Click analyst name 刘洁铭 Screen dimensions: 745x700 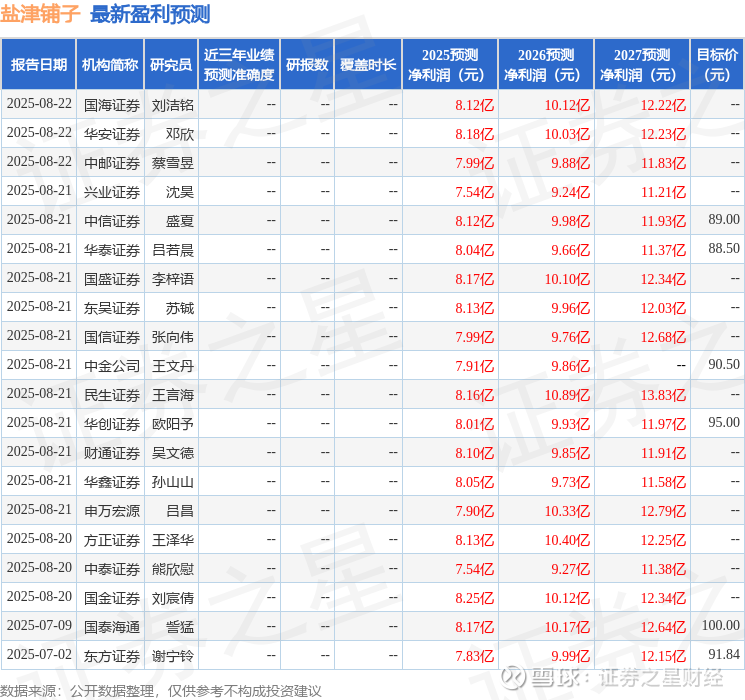[173, 105]
